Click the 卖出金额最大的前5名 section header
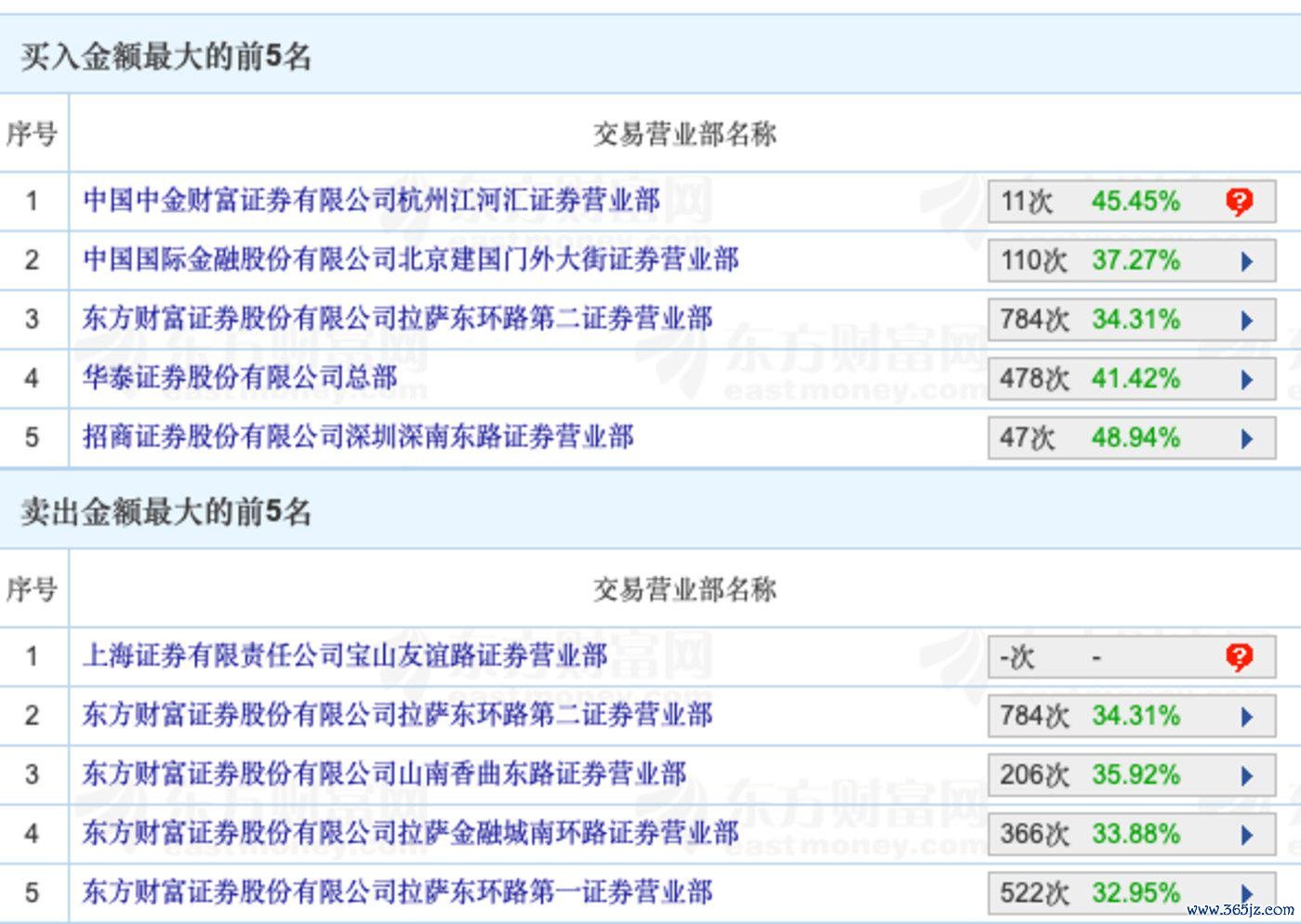The image size is (1301, 924). [x=166, y=511]
